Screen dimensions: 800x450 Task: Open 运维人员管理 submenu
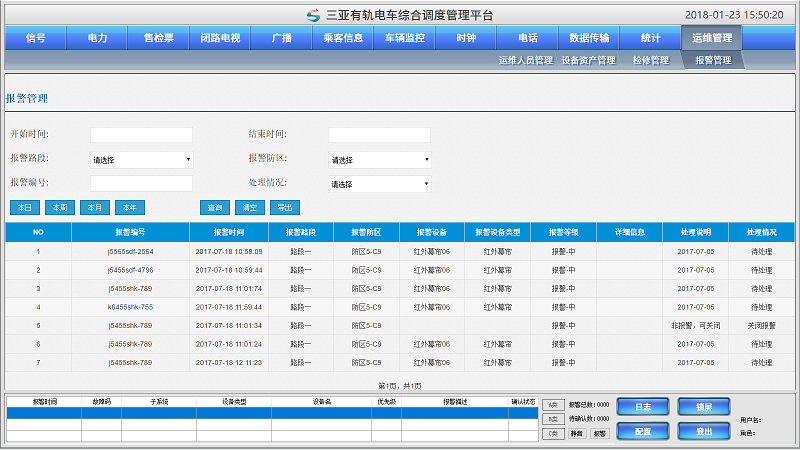pyautogui.click(x=526, y=60)
